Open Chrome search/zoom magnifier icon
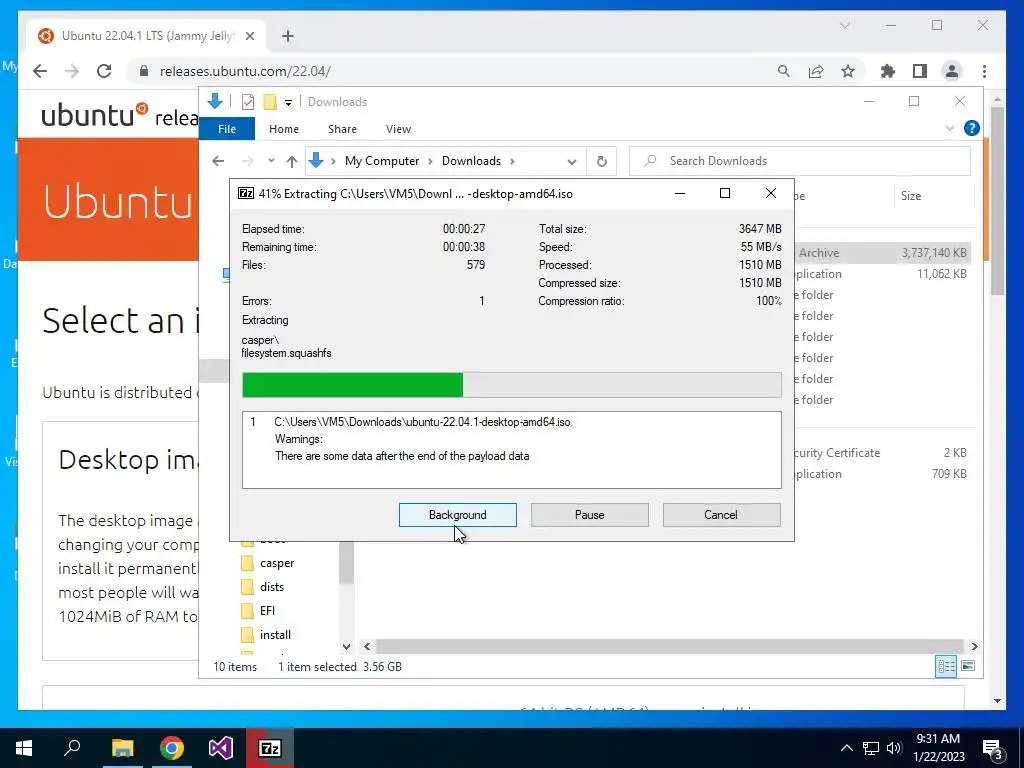The height and width of the screenshot is (768, 1024). (783, 71)
